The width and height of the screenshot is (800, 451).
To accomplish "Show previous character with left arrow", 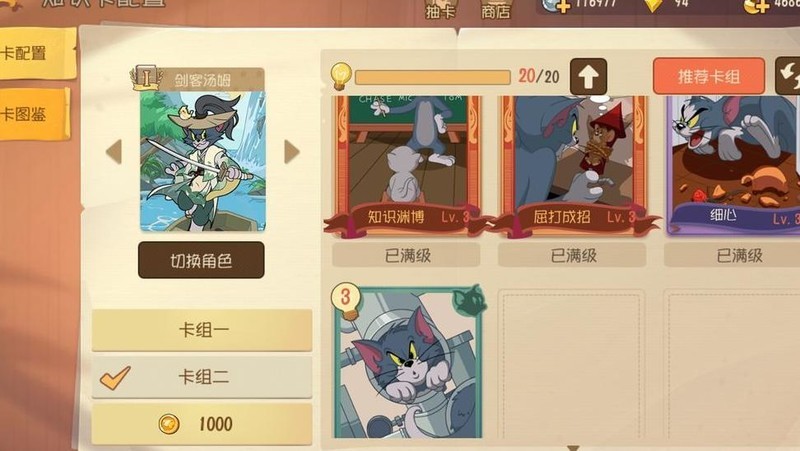I will coord(114,152).
